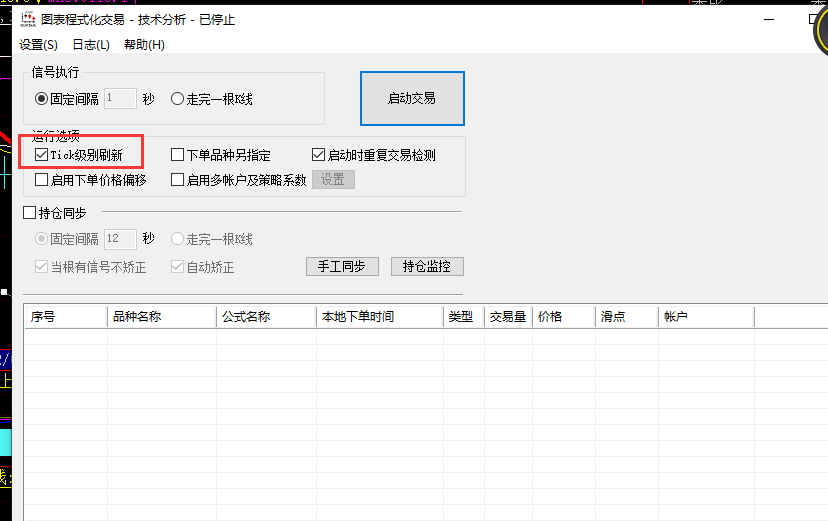Start trading with 启动交易 button
The image size is (828, 521).
tap(412, 99)
